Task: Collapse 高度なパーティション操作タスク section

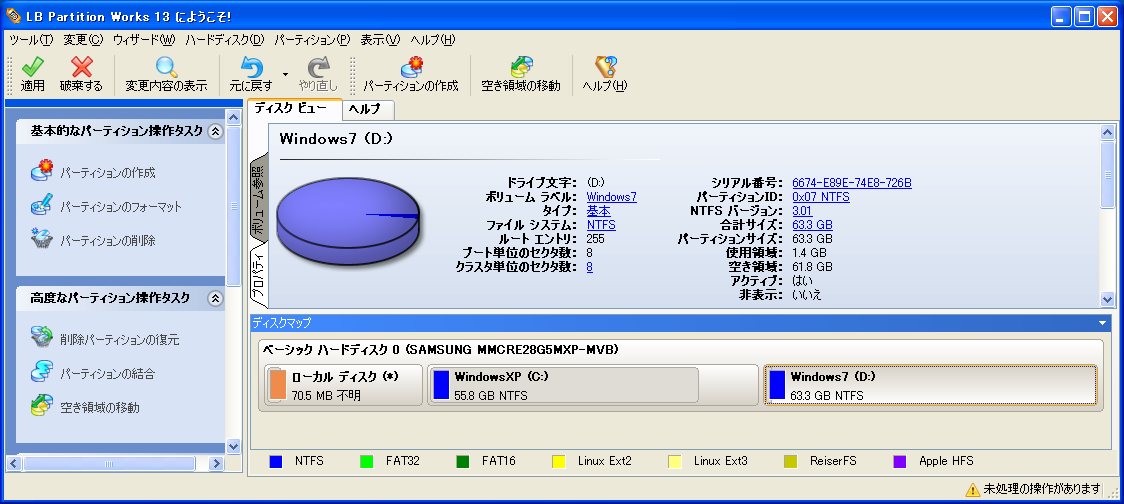Action: coord(214,298)
